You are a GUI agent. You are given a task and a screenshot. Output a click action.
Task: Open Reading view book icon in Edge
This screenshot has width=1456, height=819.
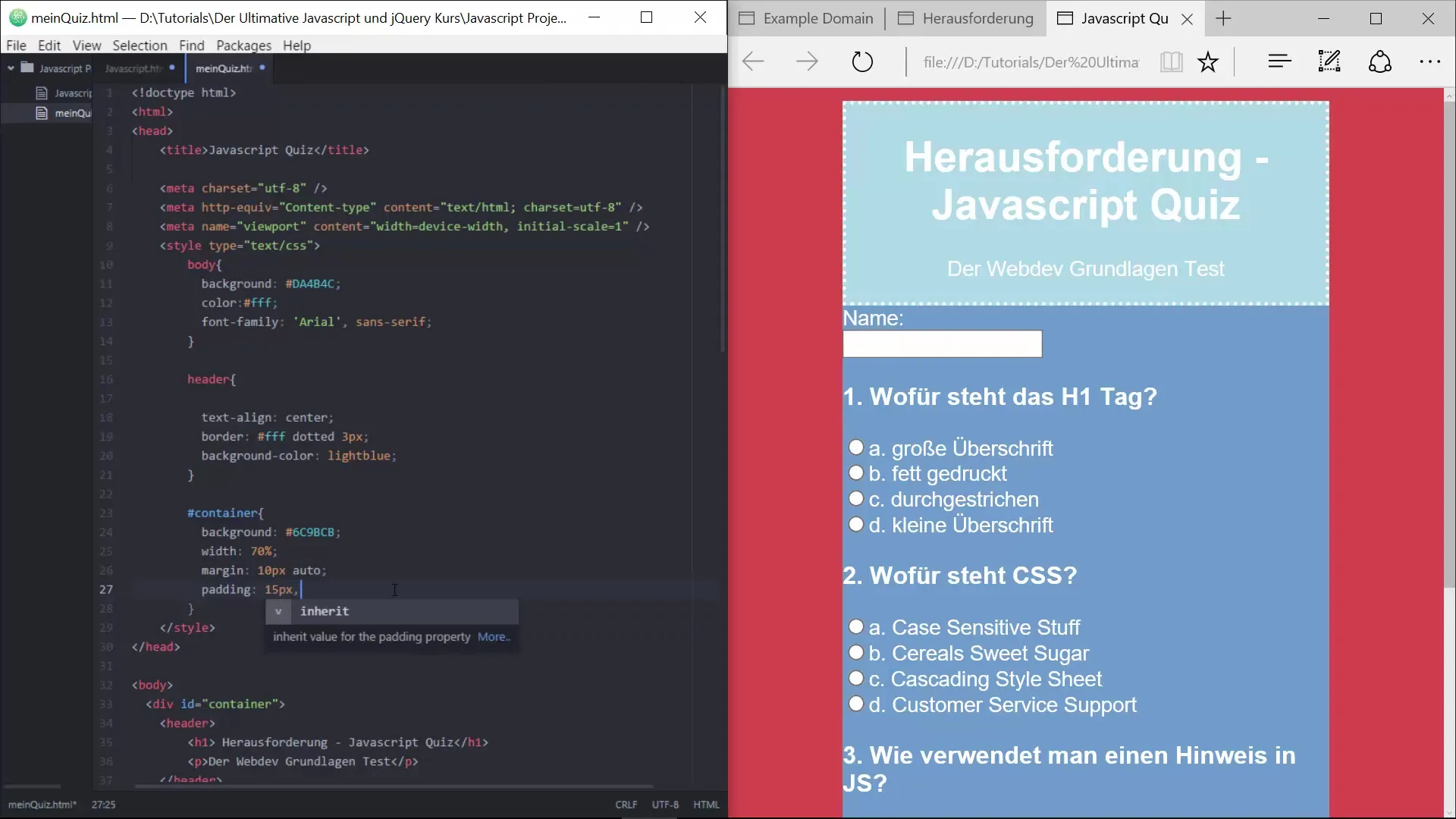[1172, 61]
